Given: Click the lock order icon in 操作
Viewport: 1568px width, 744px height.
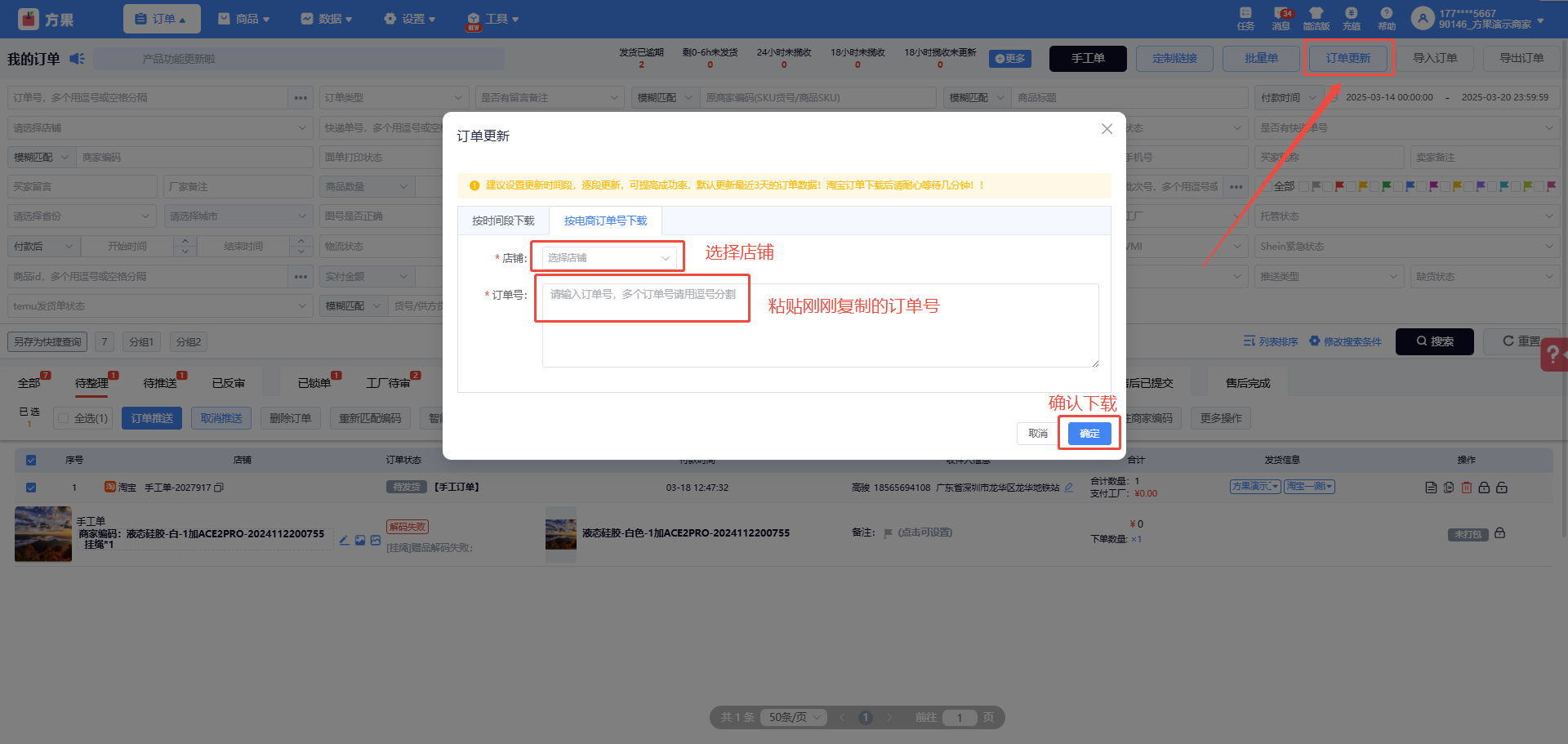Looking at the screenshot, I should click(1484, 488).
